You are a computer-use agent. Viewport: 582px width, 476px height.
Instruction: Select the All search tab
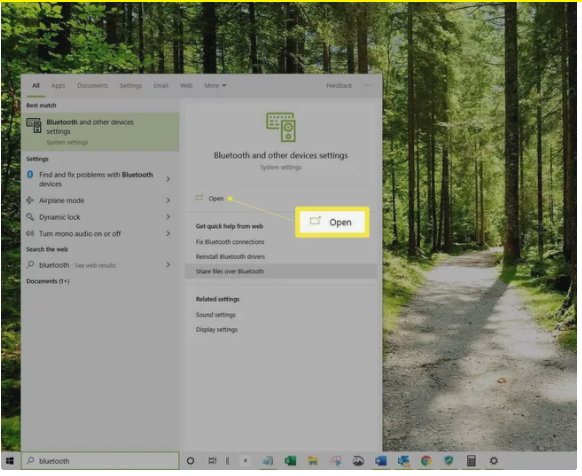36,85
